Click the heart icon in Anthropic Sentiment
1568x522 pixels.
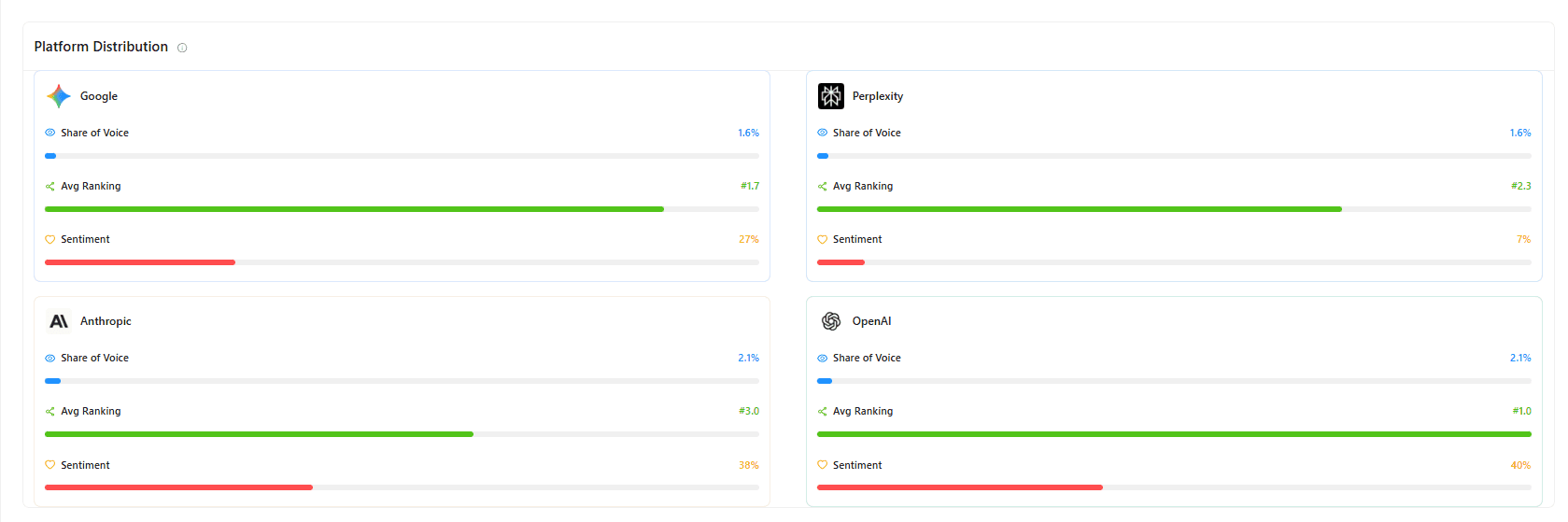[50, 465]
